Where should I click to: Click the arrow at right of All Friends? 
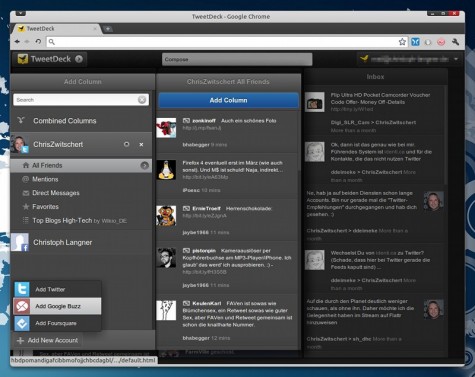[x=144, y=165]
